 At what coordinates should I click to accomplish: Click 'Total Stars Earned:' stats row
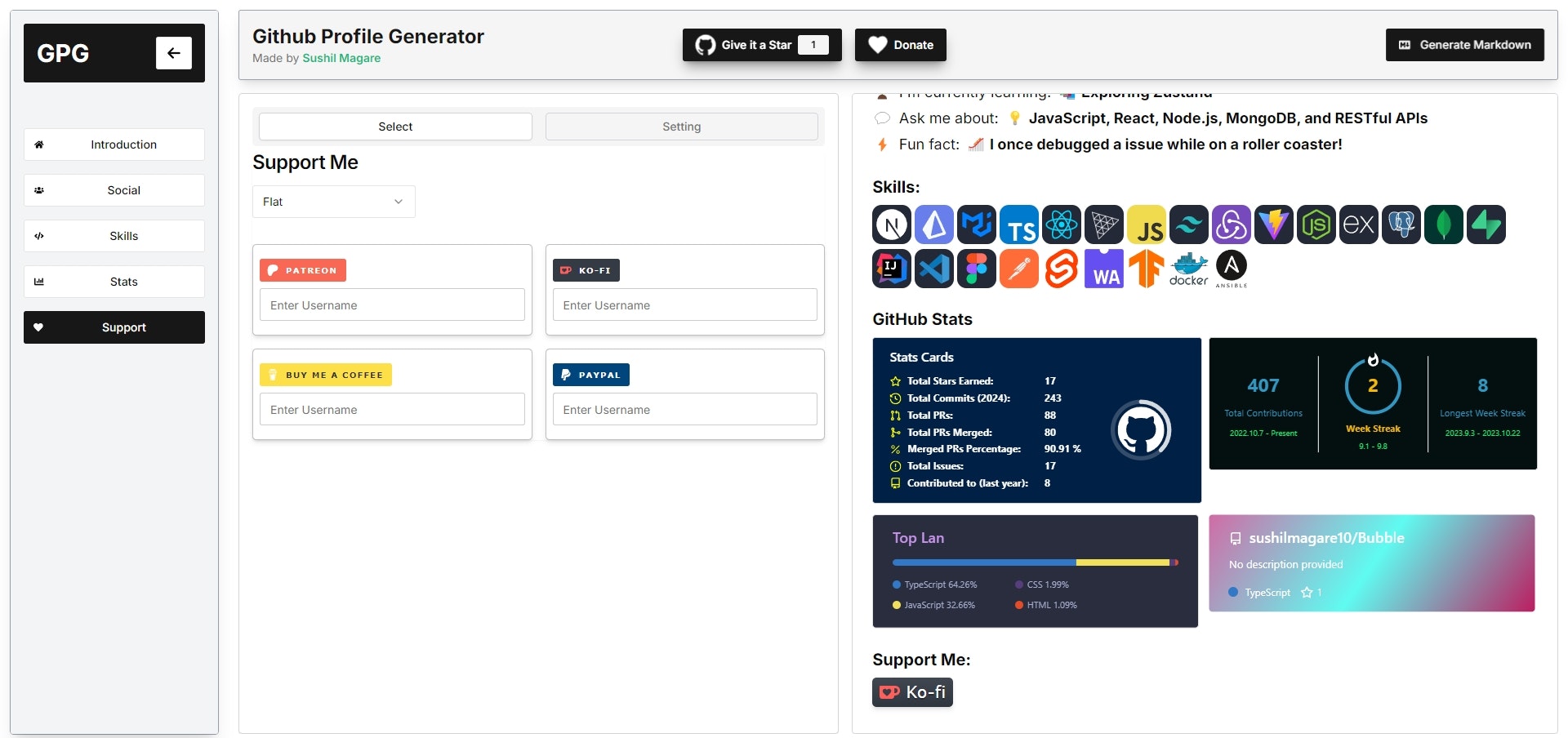point(973,380)
